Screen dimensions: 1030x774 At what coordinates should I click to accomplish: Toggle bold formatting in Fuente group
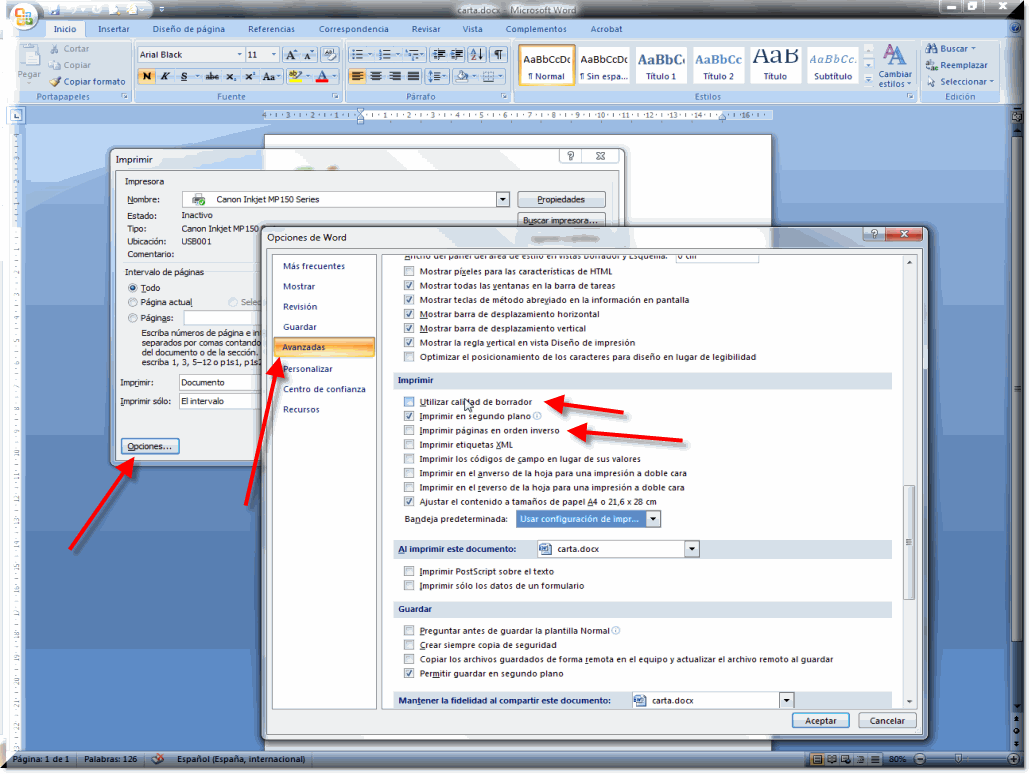146,76
